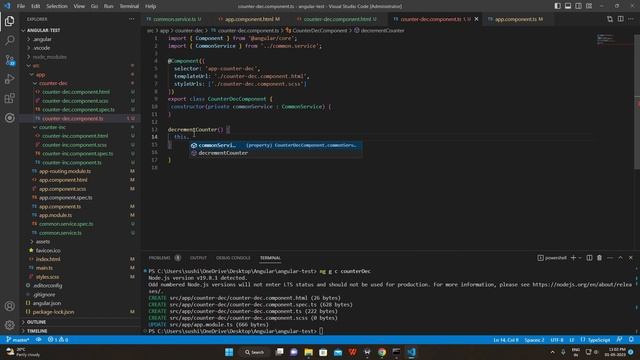Change the TypeScript language mode in status bar
Screen dimensions: 640x360
598,340
